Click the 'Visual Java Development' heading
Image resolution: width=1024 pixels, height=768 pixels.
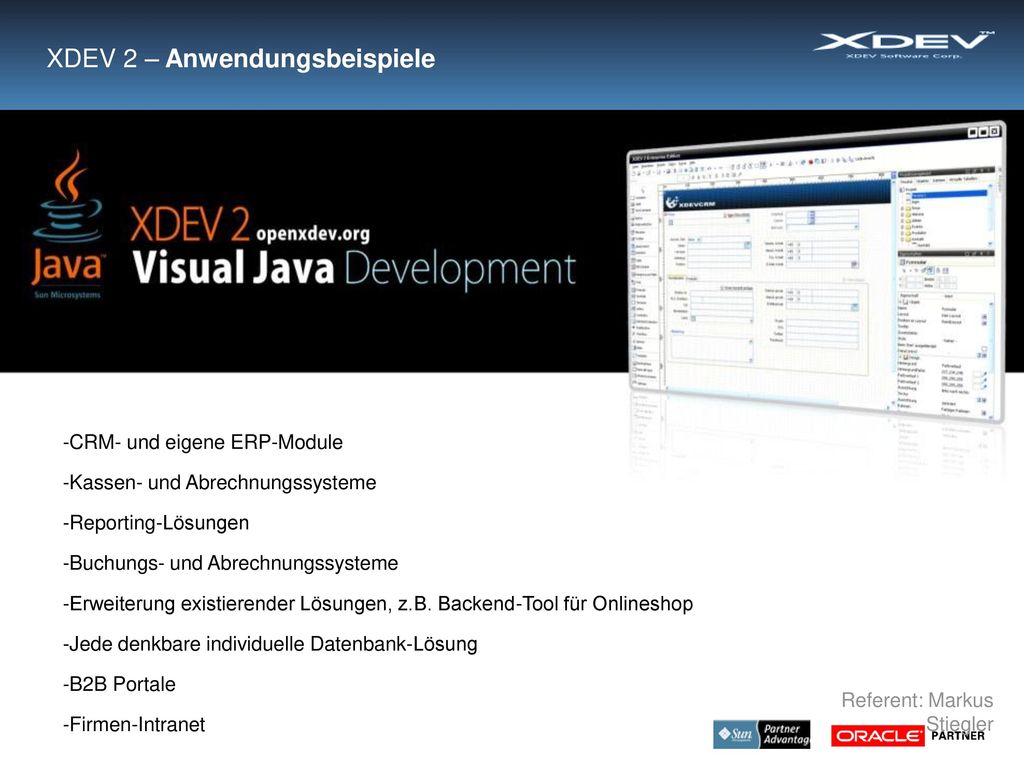pos(354,268)
